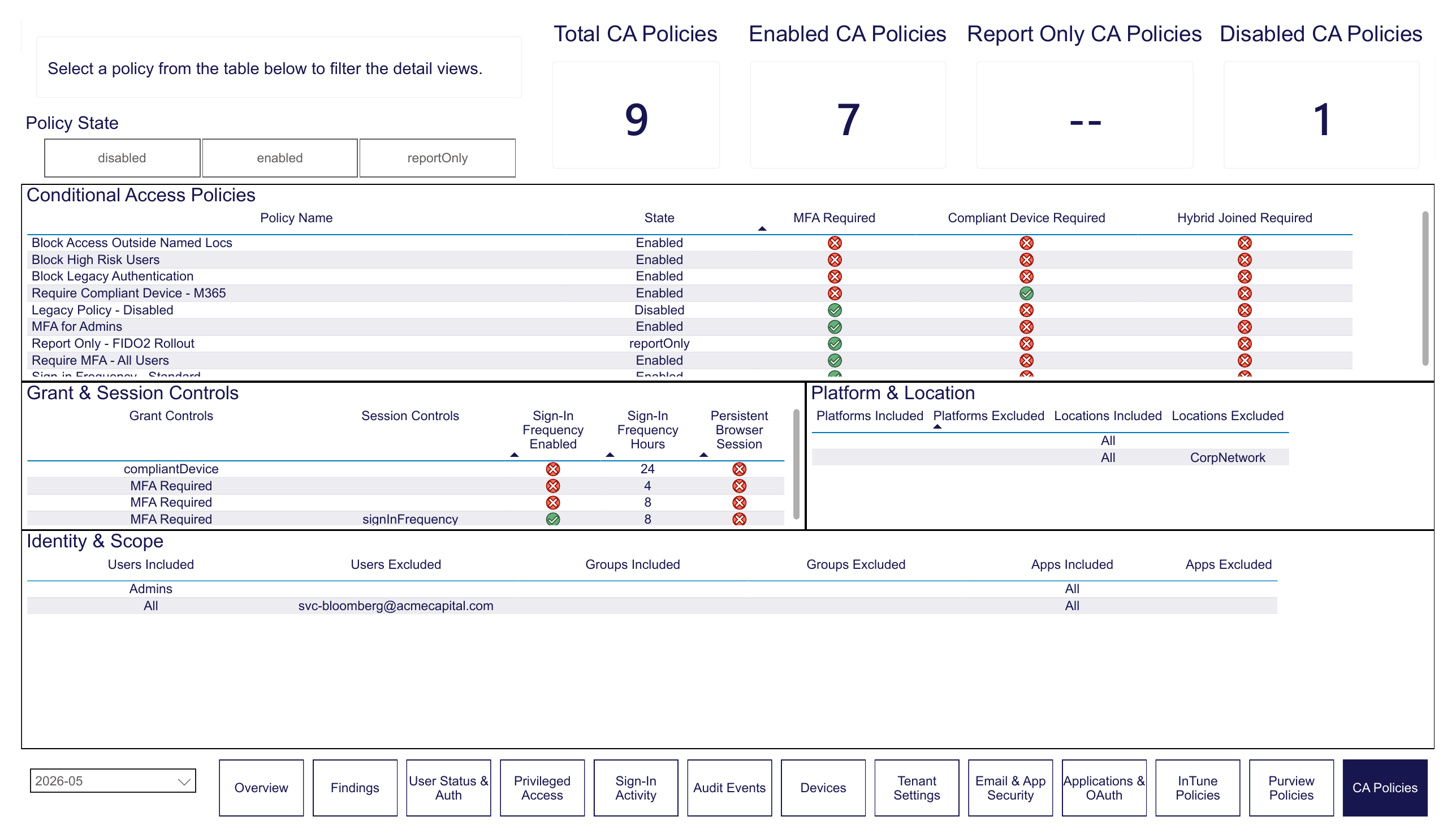This screenshot has width=1456, height=838.
Task: Sort by Policy Name column header
Action: [x=296, y=218]
